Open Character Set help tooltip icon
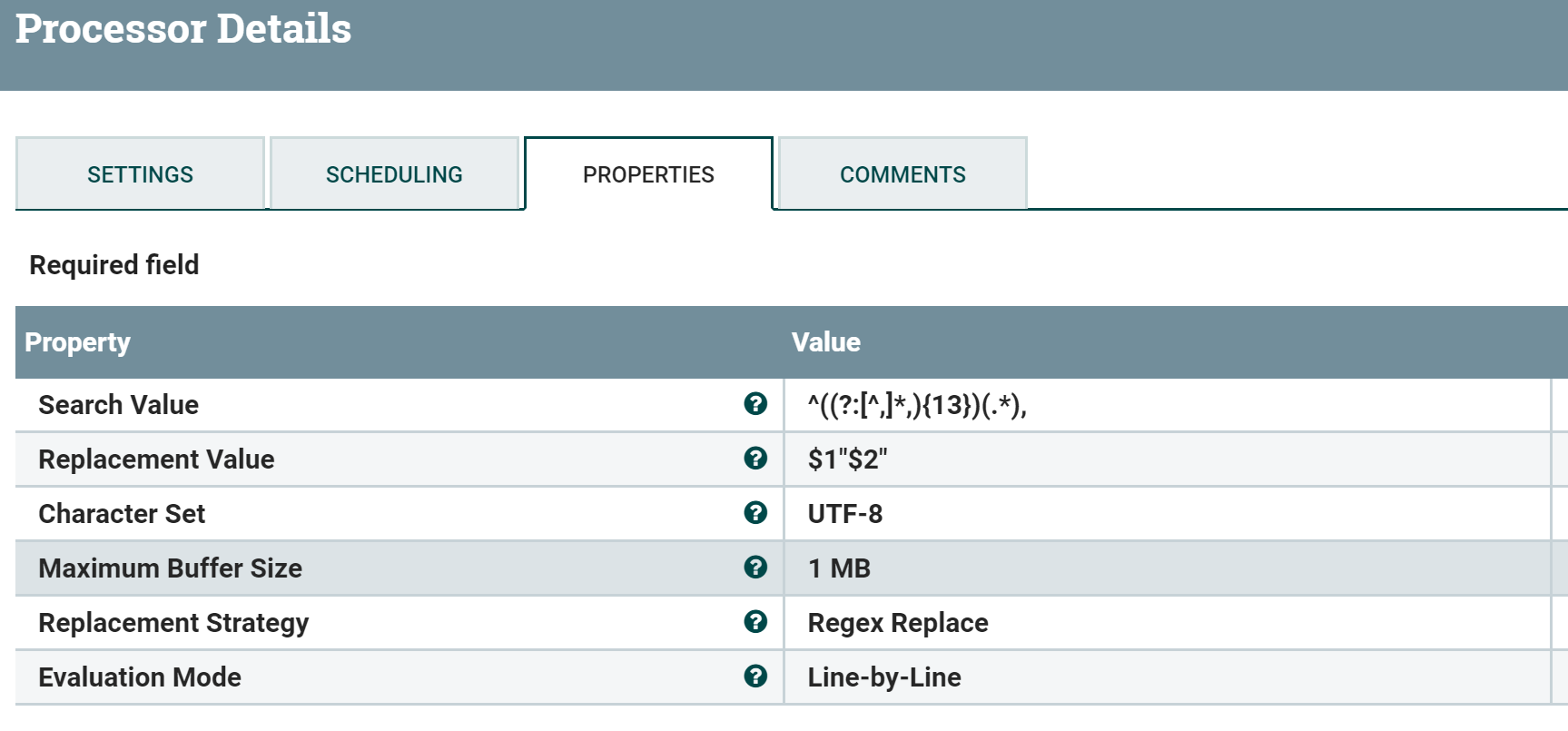Image resolution: width=1568 pixels, height=731 pixels. [754, 513]
